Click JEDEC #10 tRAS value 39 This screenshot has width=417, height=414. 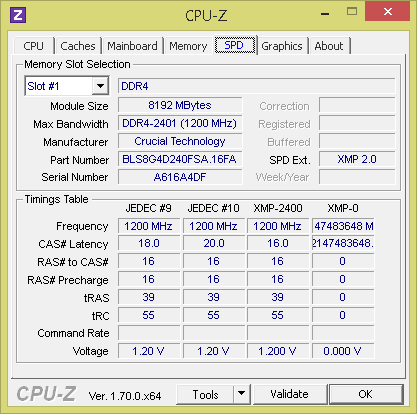(x=214, y=297)
